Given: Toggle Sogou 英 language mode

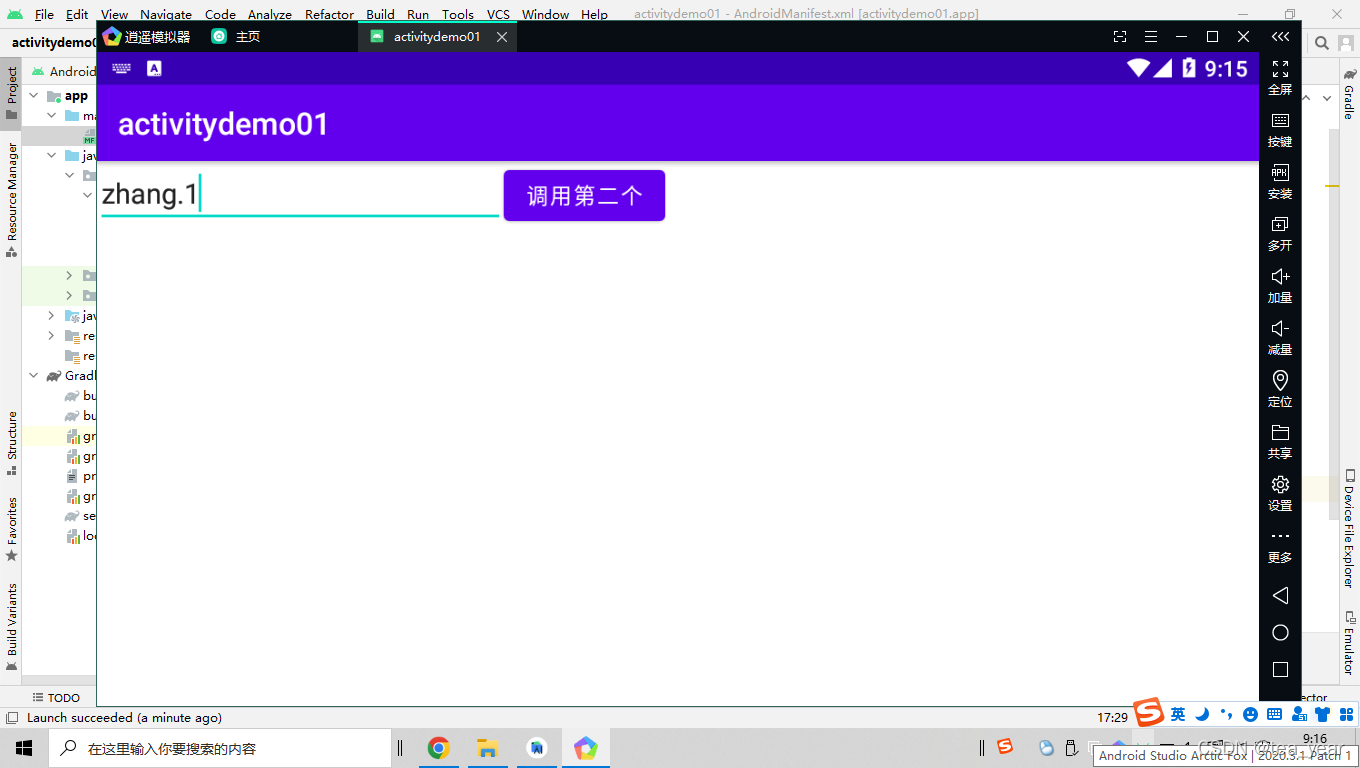Looking at the screenshot, I should 1178,714.
